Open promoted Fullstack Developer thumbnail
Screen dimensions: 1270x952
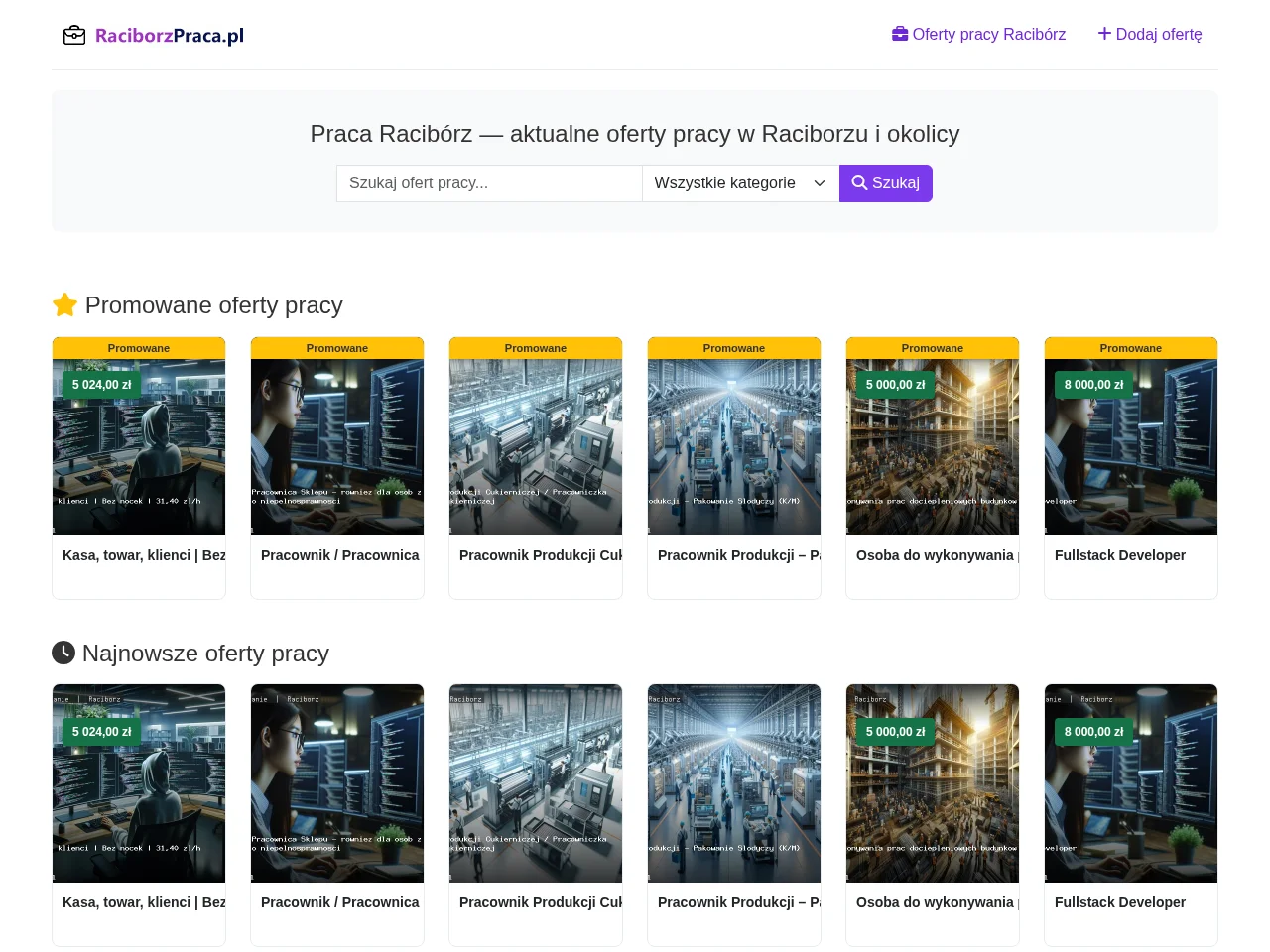coord(1131,447)
